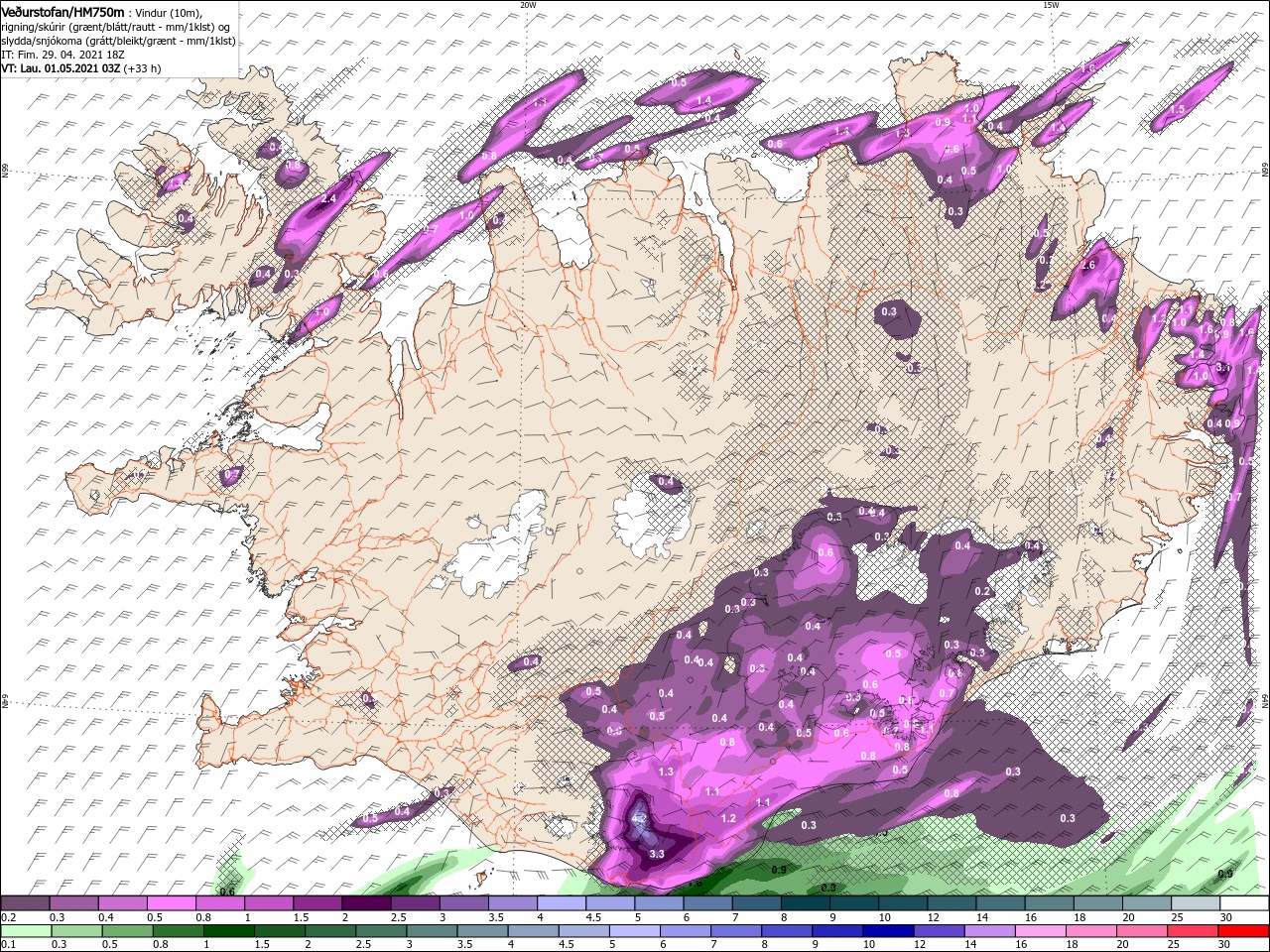
Task: Click the upper-row light blue swatch labeled 4
Action: [x=561, y=903]
